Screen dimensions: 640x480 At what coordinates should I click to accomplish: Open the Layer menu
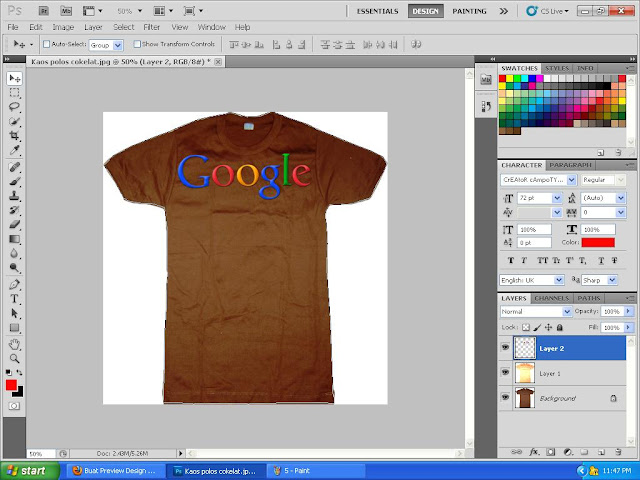point(93,27)
